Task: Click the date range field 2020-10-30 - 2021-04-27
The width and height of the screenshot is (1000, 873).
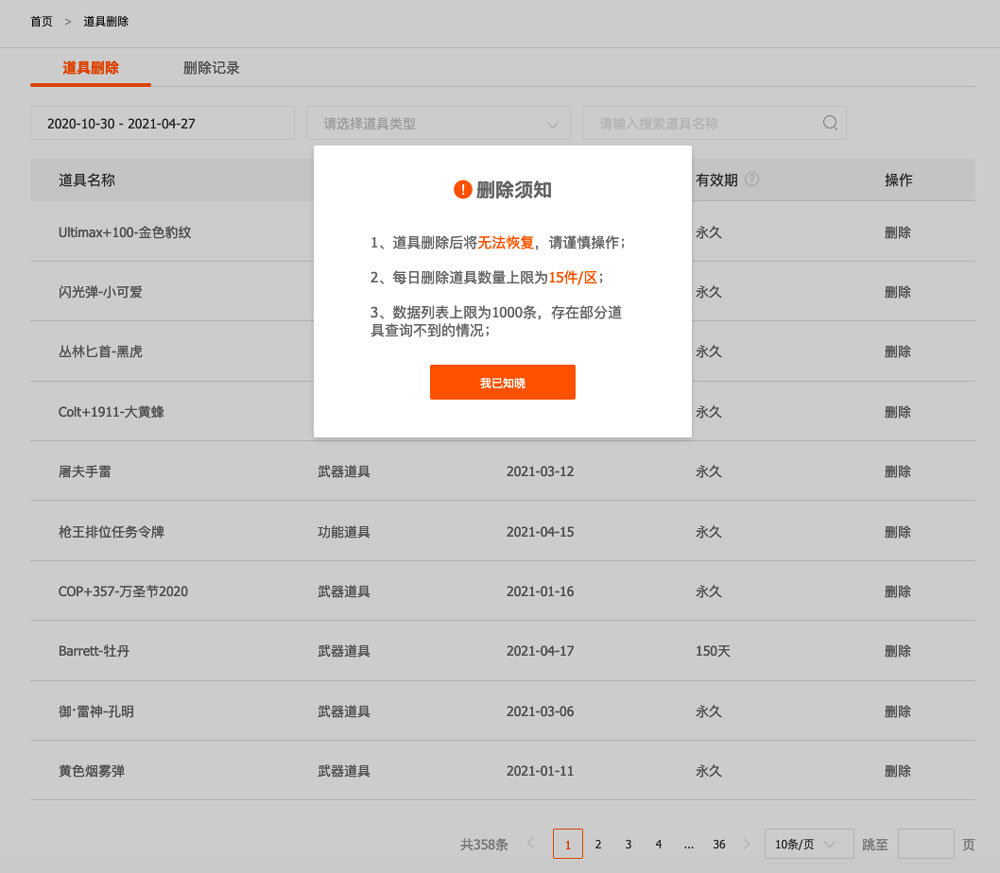Action: (x=162, y=123)
